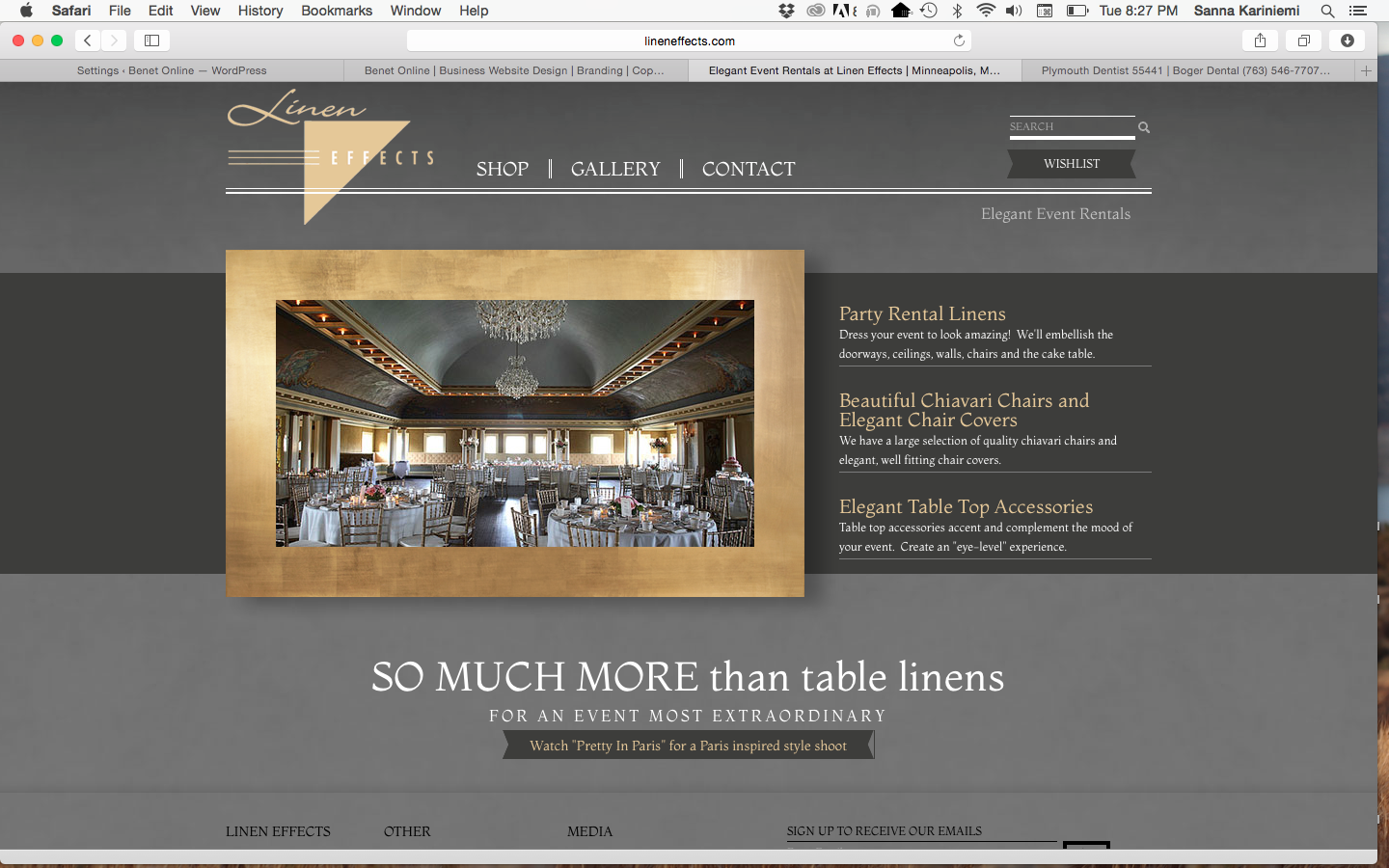
Task: Click the website SEARCH input field
Action: coord(1069,126)
